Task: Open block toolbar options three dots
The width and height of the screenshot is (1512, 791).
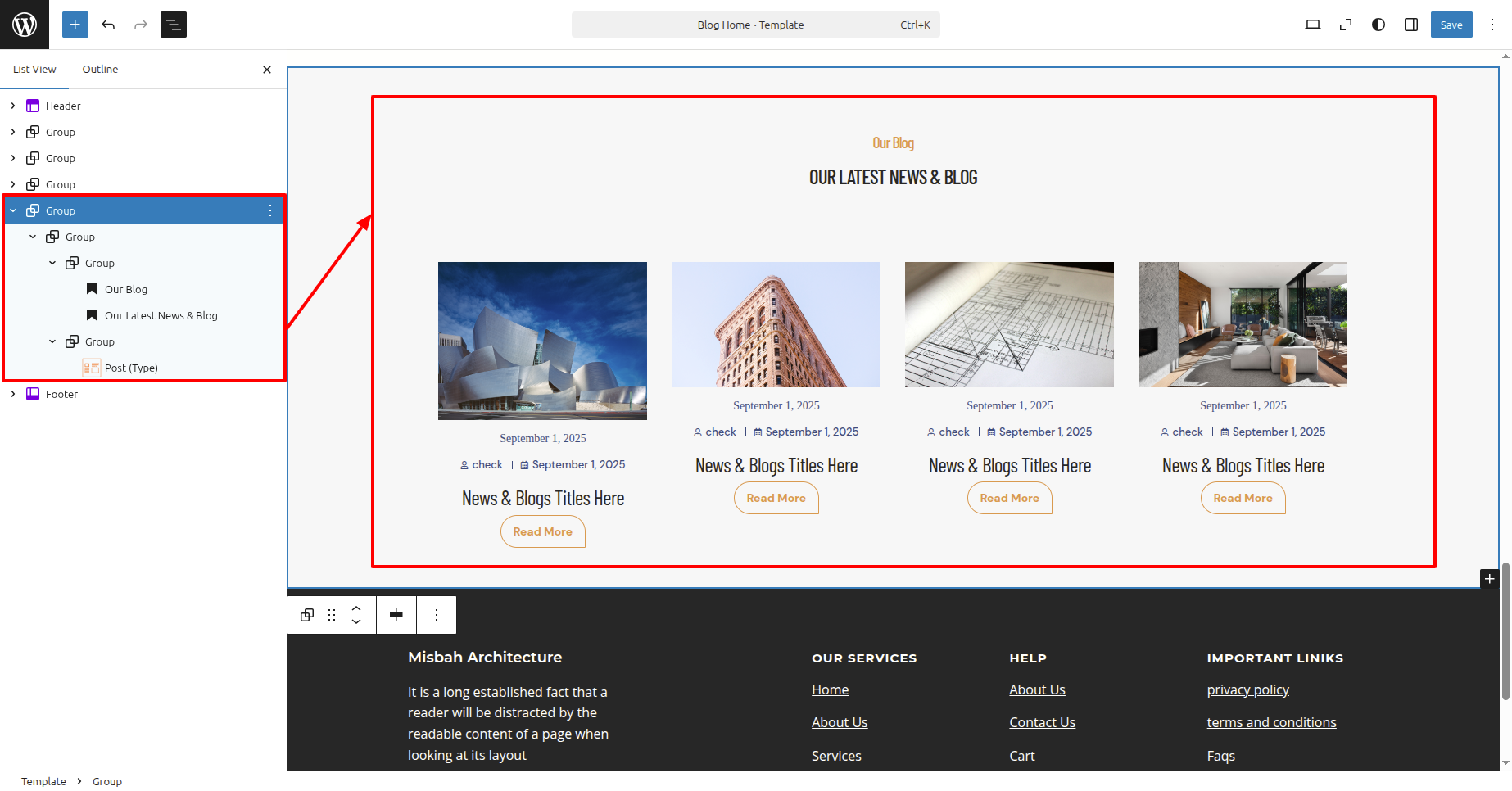Action: [x=437, y=615]
